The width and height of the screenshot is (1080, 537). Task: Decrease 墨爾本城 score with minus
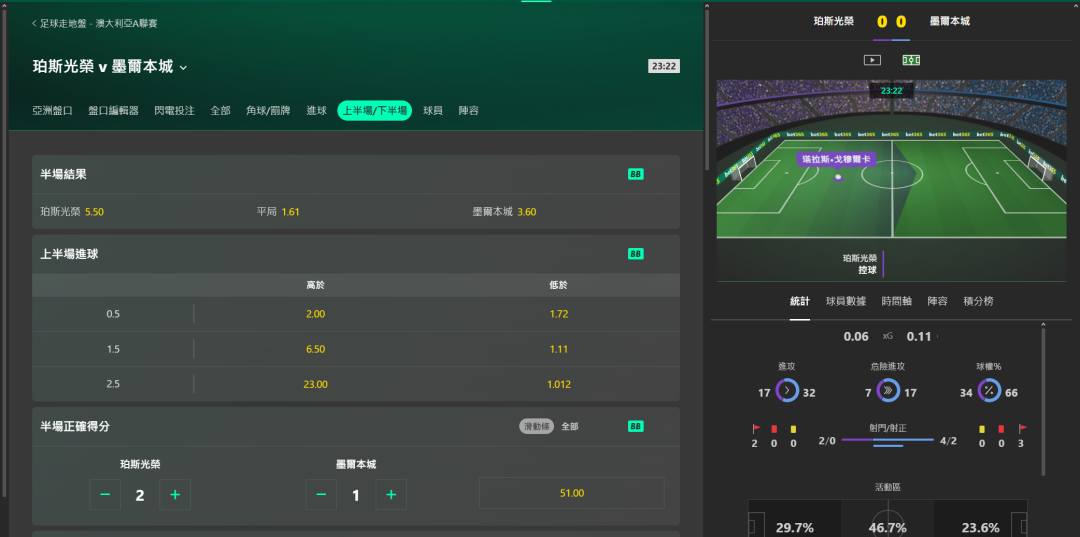tap(321, 494)
